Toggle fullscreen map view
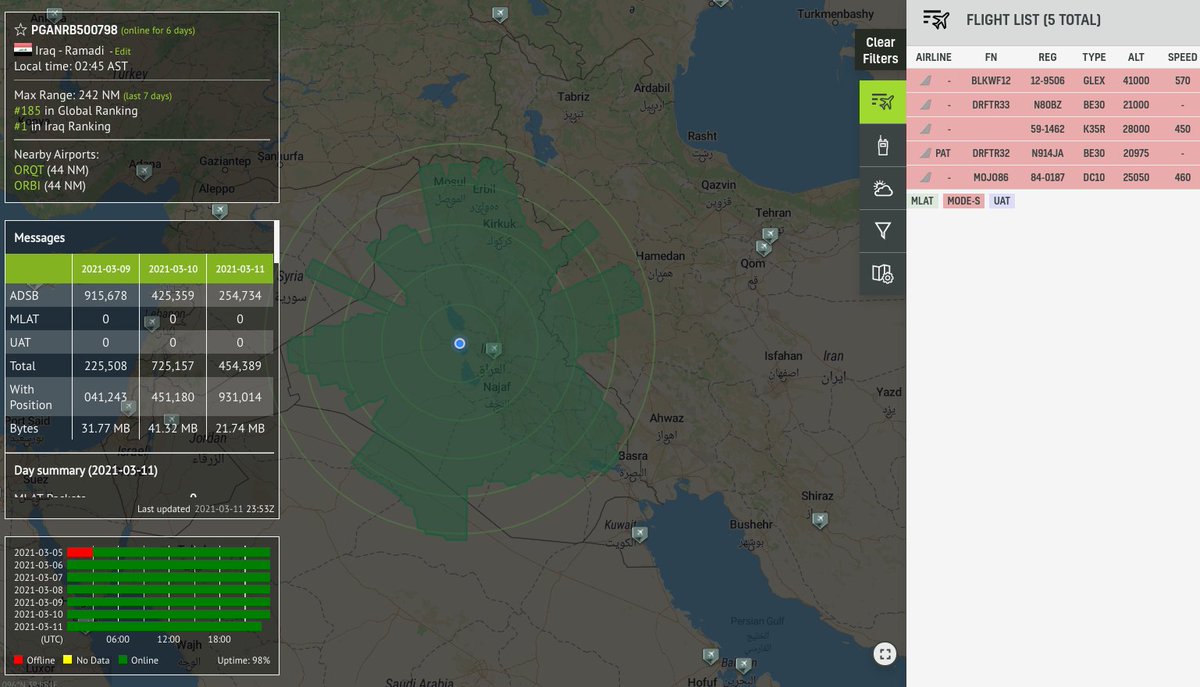The height and width of the screenshot is (687, 1200). tap(884, 654)
